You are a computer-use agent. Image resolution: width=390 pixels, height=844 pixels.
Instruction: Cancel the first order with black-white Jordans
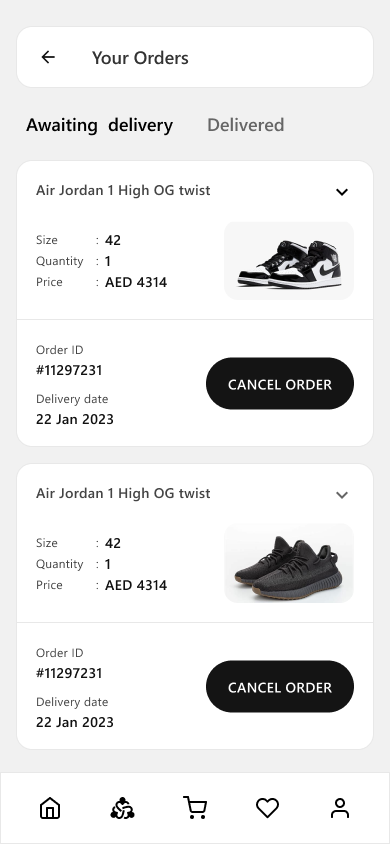[280, 384]
